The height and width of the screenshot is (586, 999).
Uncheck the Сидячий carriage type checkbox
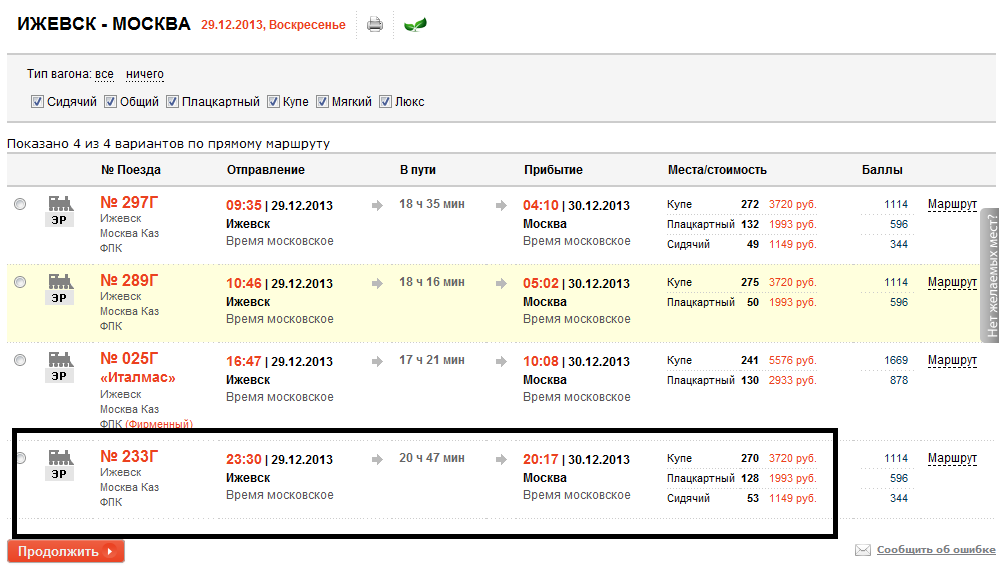coord(38,102)
